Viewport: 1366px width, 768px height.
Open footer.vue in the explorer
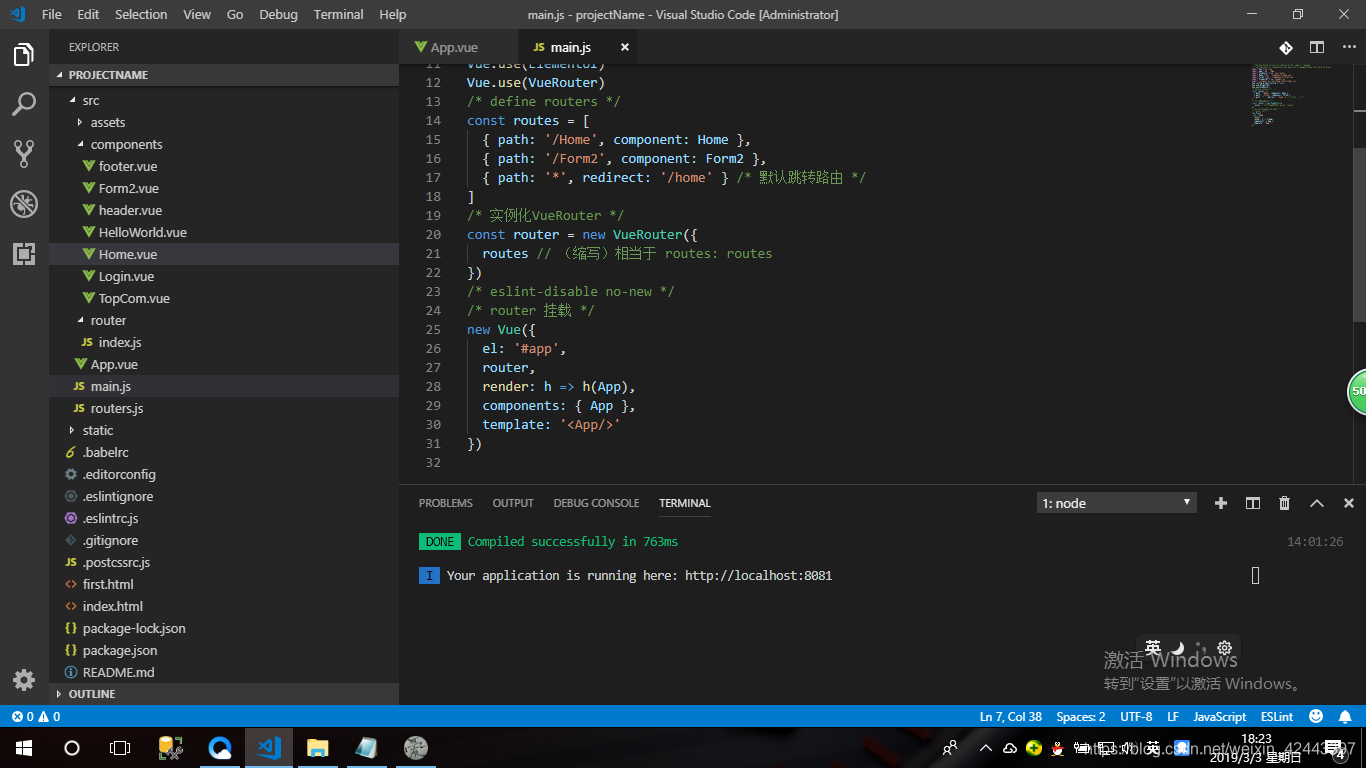coord(224,166)
